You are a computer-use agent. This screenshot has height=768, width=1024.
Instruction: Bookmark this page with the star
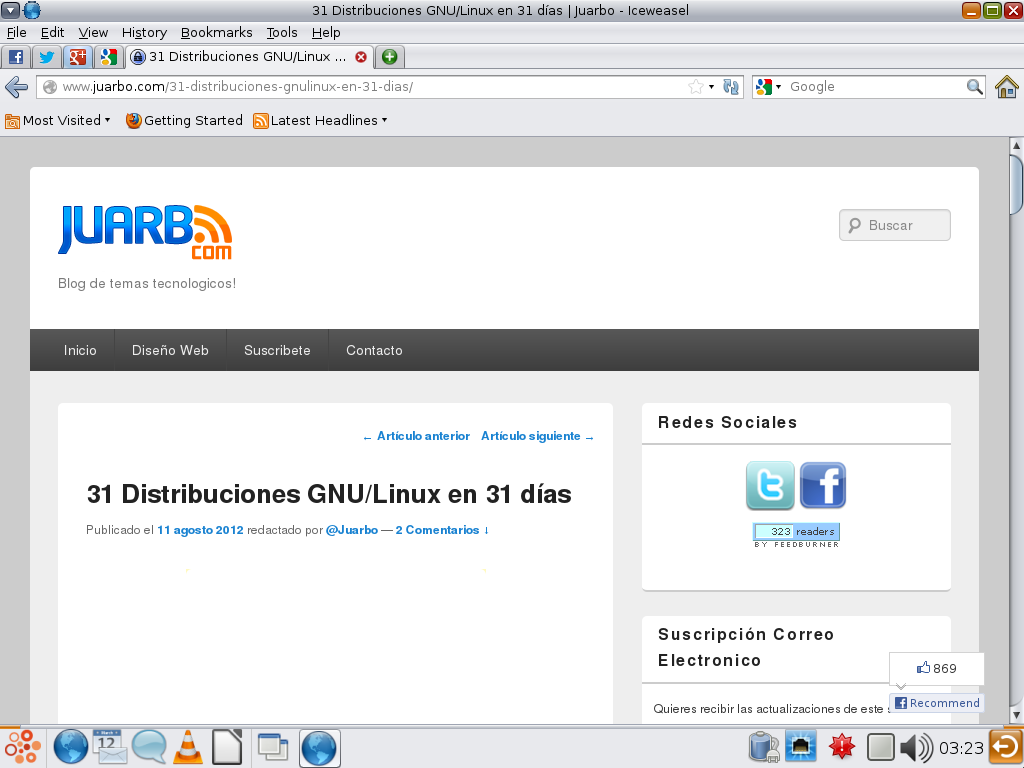pyautogui.click(x=696, y=86)
